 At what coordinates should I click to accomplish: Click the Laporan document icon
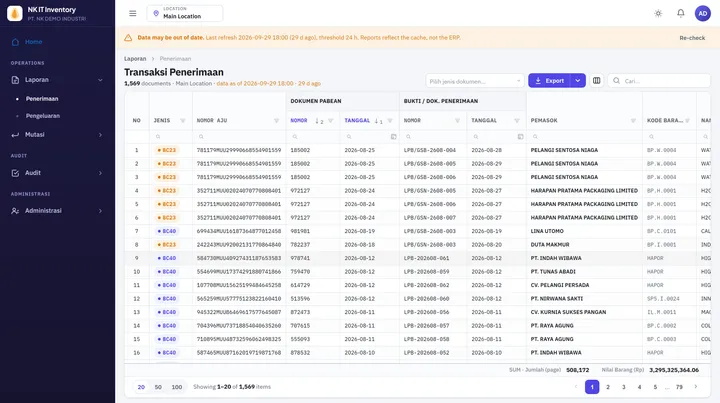click(x=15, y=80)
